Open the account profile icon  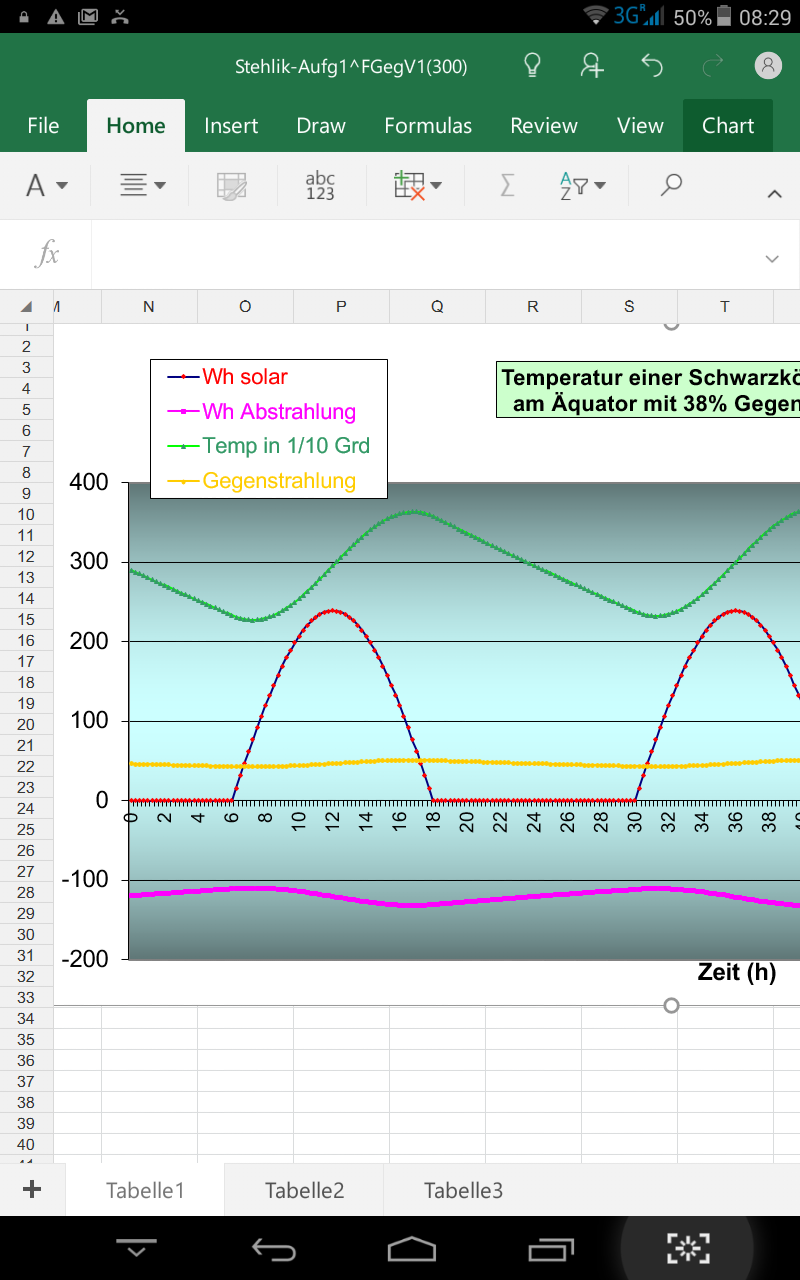tap(768, 66)
